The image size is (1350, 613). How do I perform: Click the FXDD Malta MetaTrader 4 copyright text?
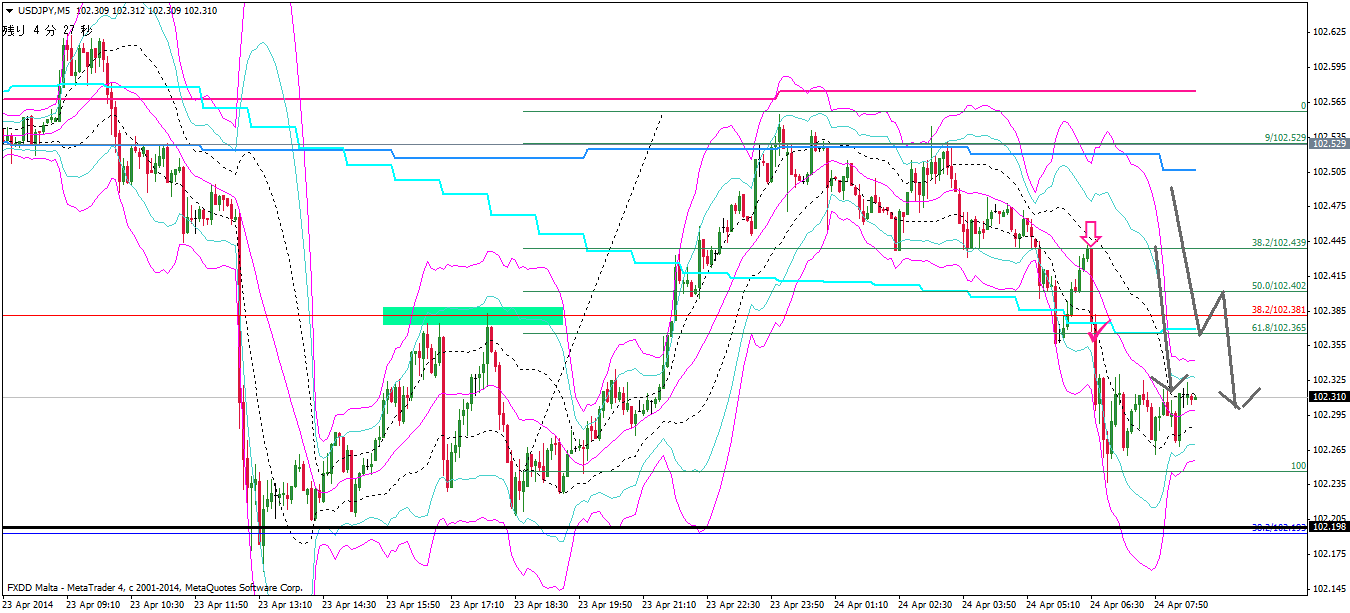[x=154, y=588]
